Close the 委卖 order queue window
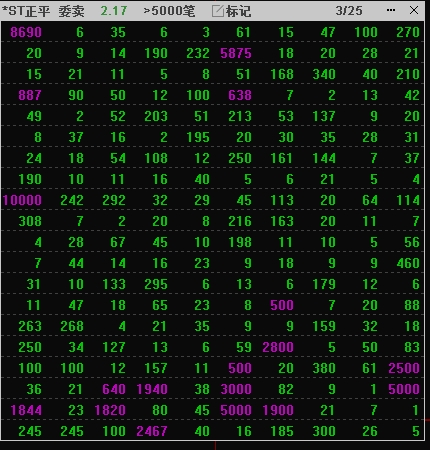Viewport: 430px width, 450px height. [x=414, y=10]
